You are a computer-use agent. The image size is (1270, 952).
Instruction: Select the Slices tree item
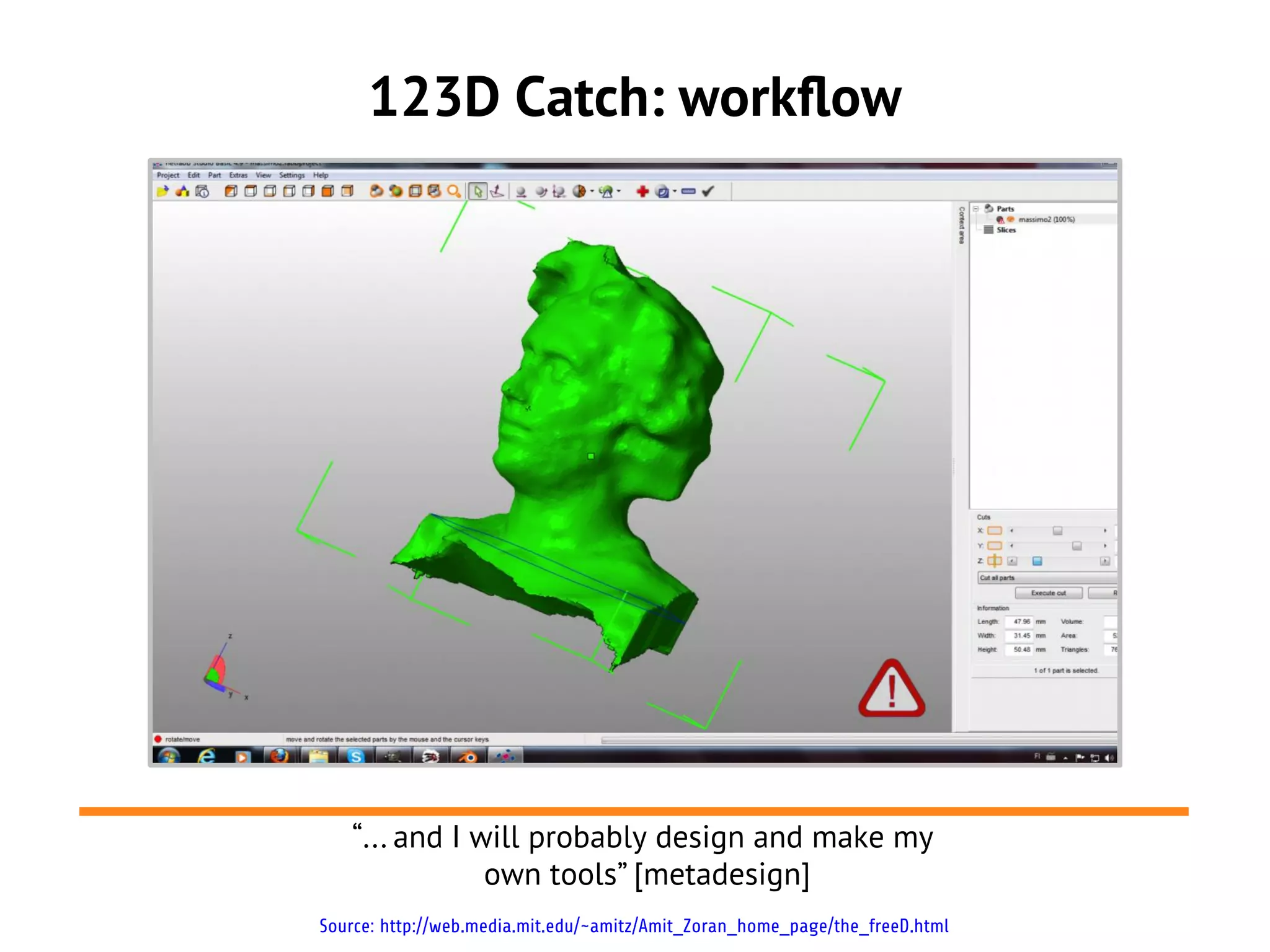[x=1006, y=230]
